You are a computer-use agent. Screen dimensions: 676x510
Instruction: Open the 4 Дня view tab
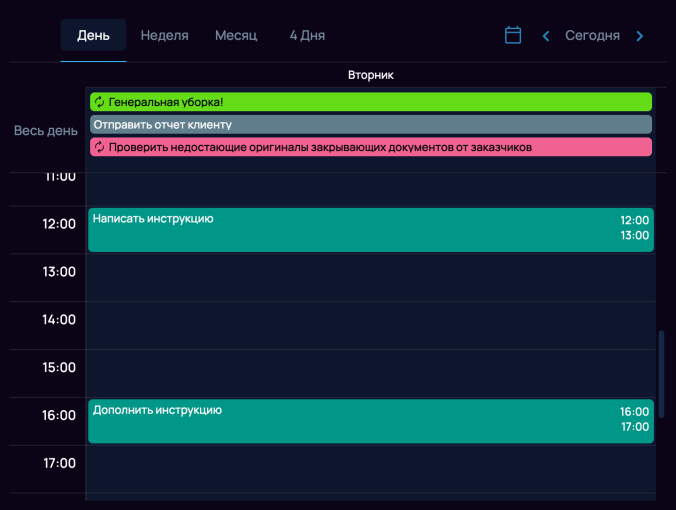(x=307, y=35)
